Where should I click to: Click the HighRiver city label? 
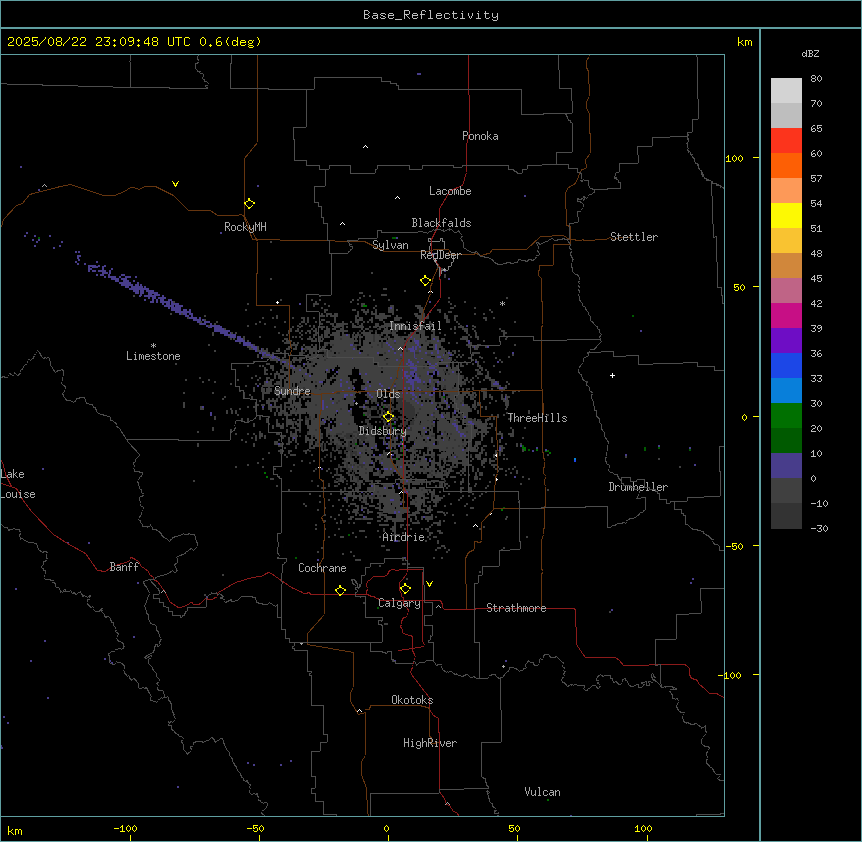pos(430,743)
